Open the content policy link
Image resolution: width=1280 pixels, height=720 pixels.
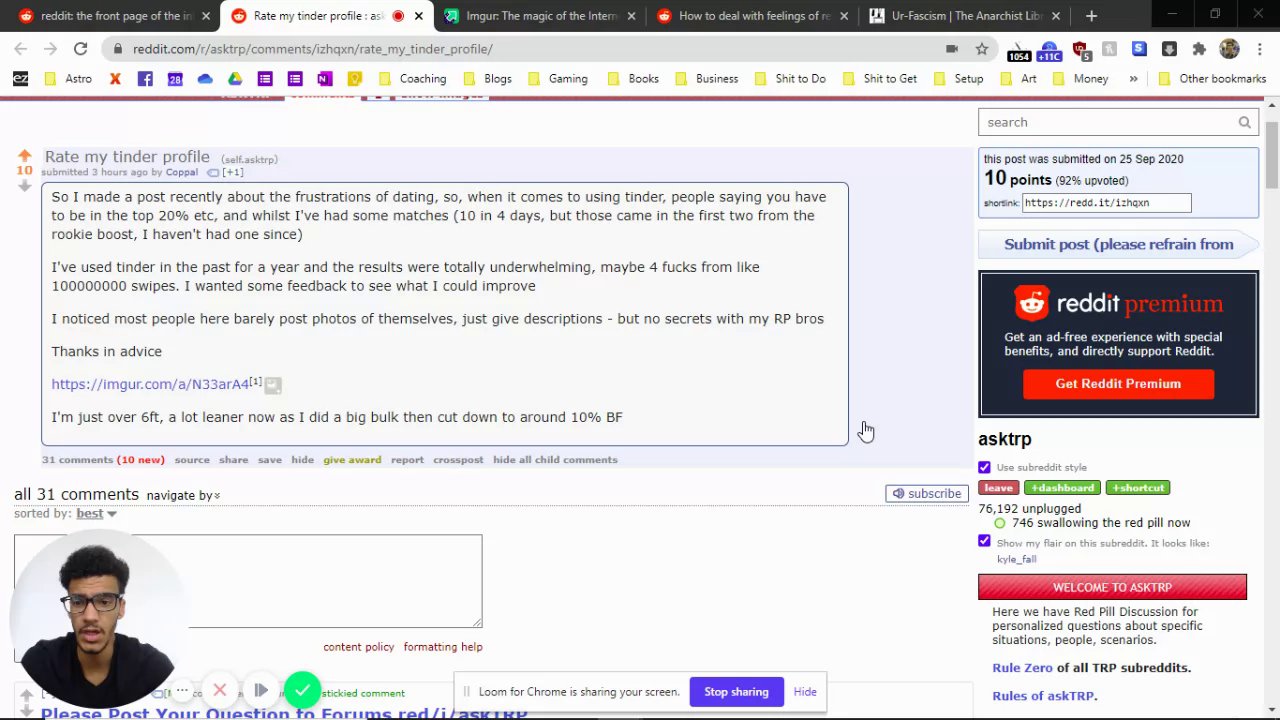click(359, 647)
